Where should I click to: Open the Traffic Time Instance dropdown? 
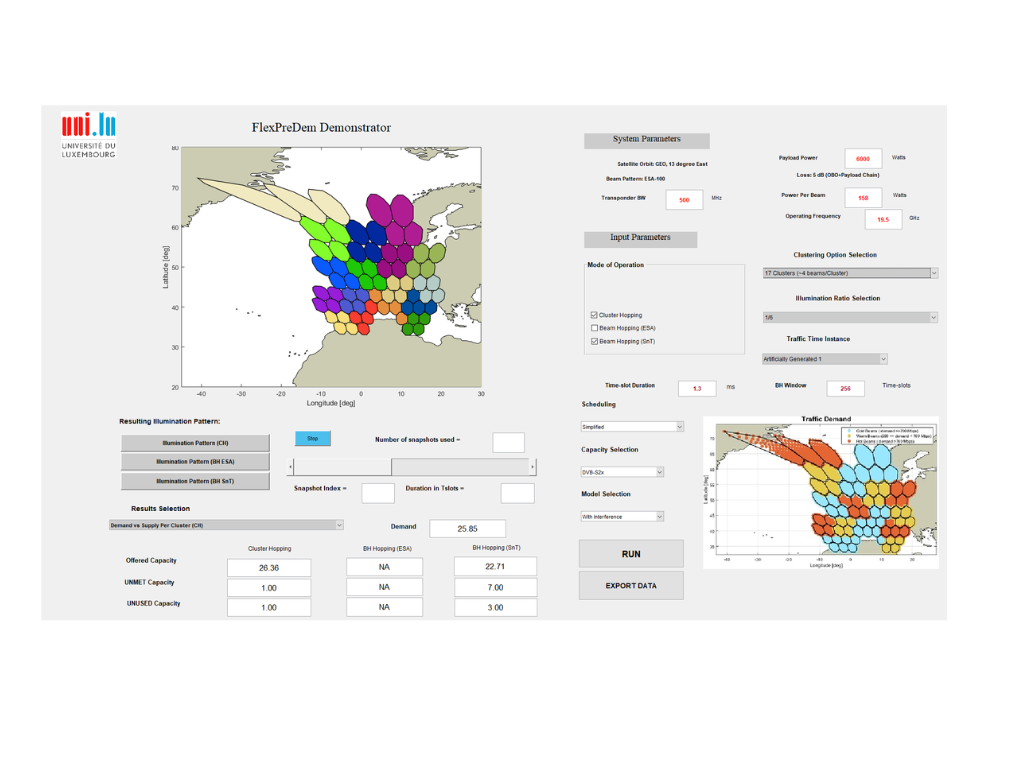(824, 359)
